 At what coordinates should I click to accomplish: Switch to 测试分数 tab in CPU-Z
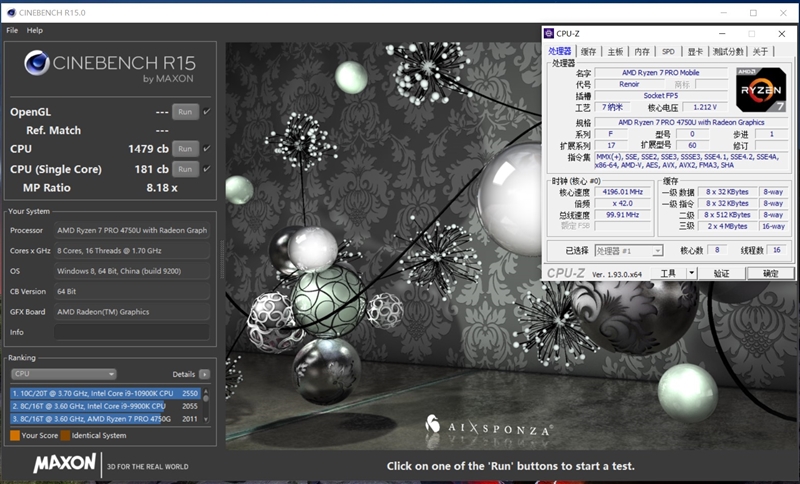(x=728, y=52)
